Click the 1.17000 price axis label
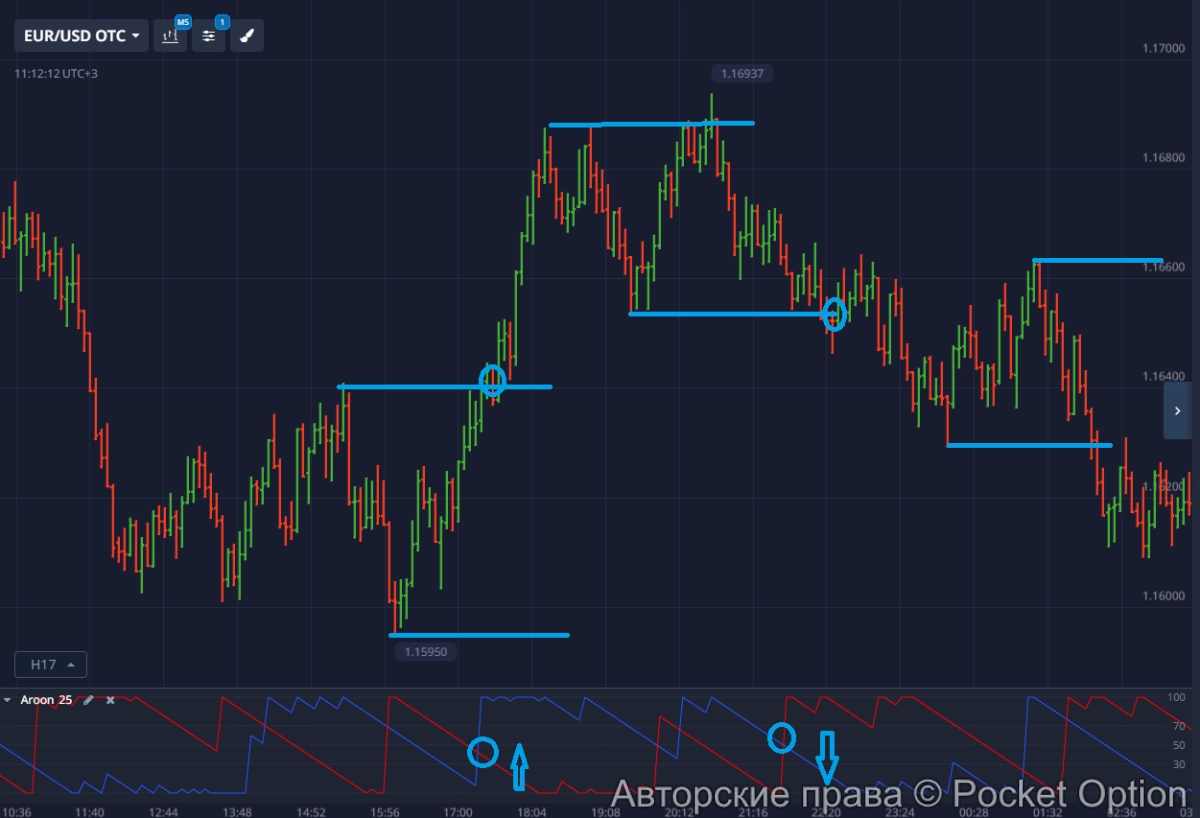The width and height of the screenshot is (1200, 818). [1163, 48]
